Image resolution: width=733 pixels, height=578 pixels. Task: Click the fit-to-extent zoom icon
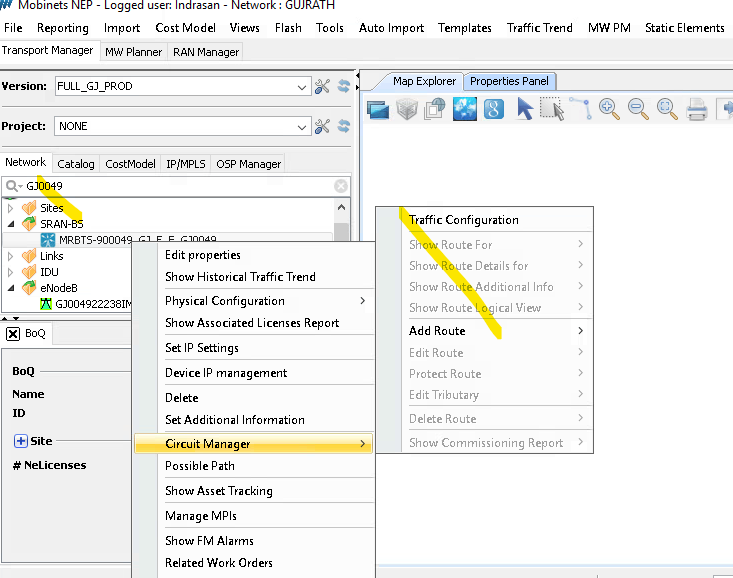point(666,109)
